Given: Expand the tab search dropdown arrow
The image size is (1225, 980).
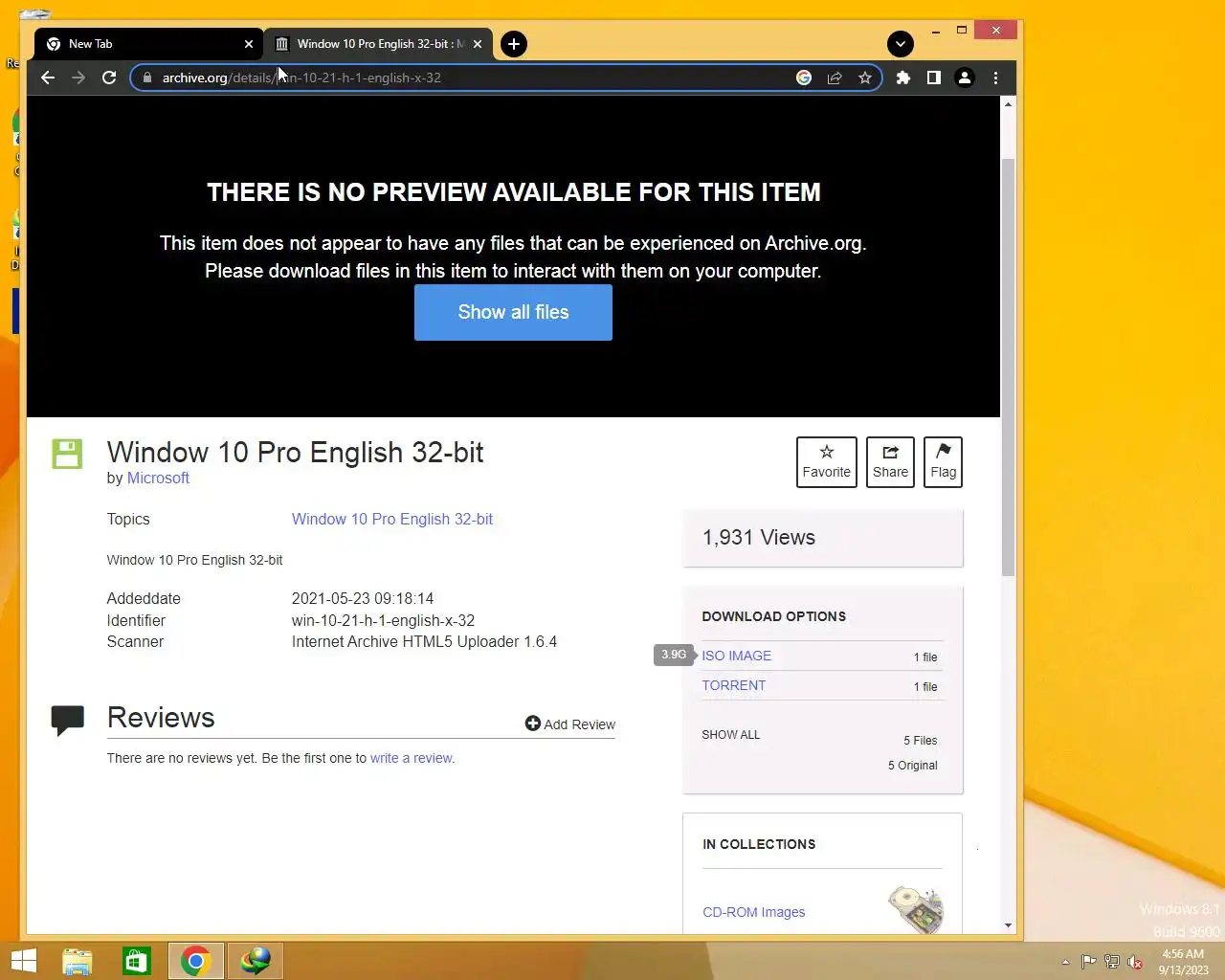Looking at the screenshot, I should click(x=901, y=44).
